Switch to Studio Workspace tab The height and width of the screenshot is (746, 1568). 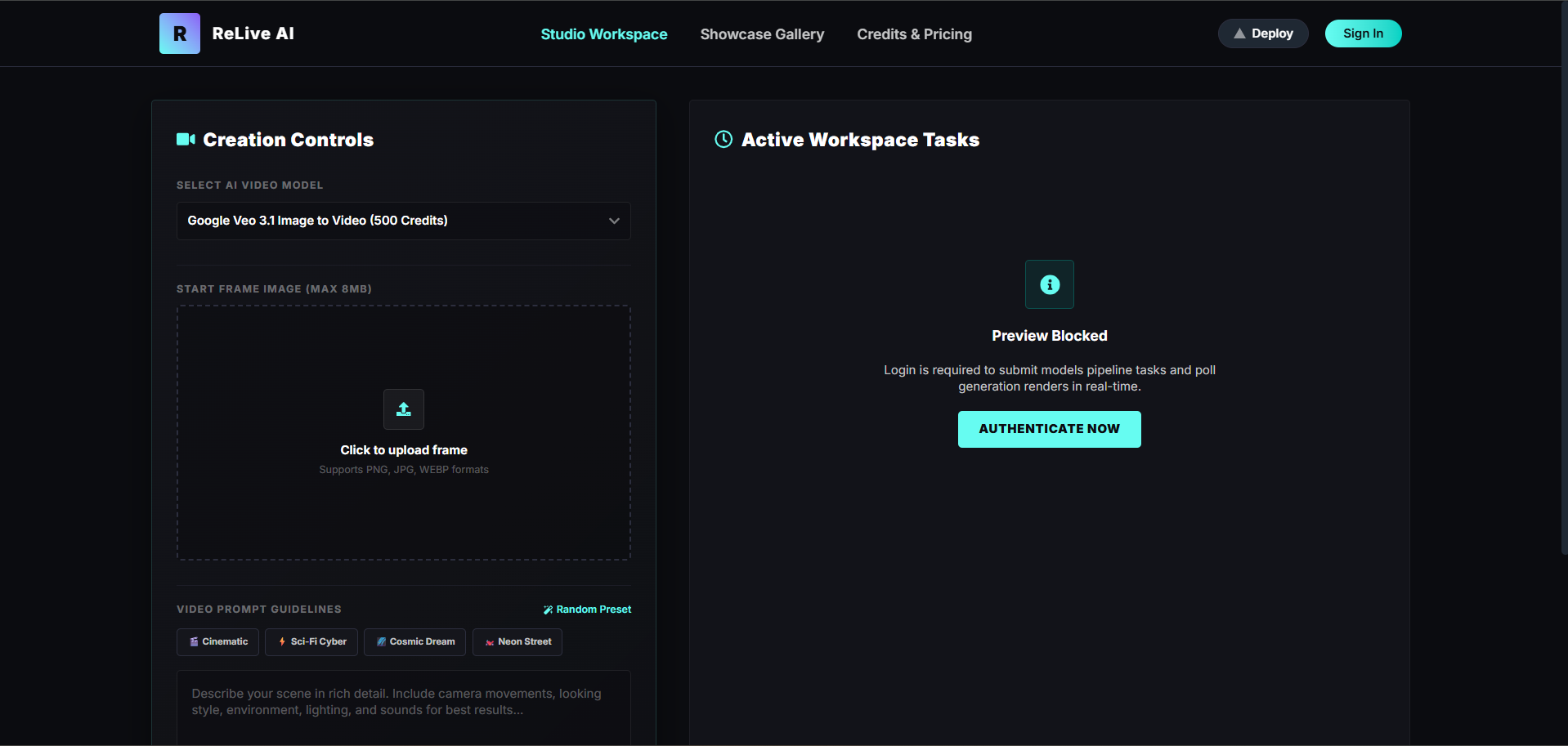[604, 34]
